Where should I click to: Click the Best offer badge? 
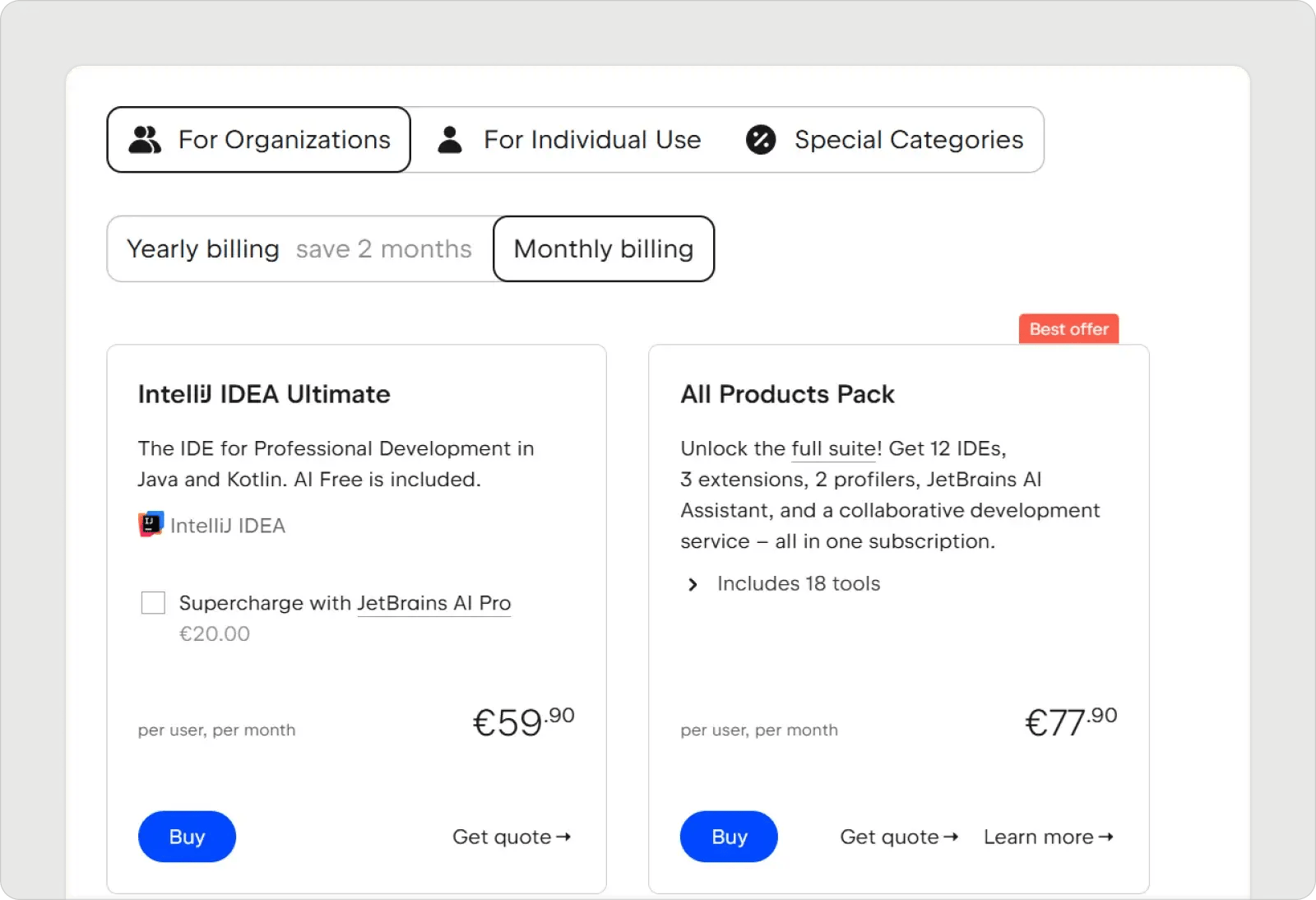coord(1068,329)
